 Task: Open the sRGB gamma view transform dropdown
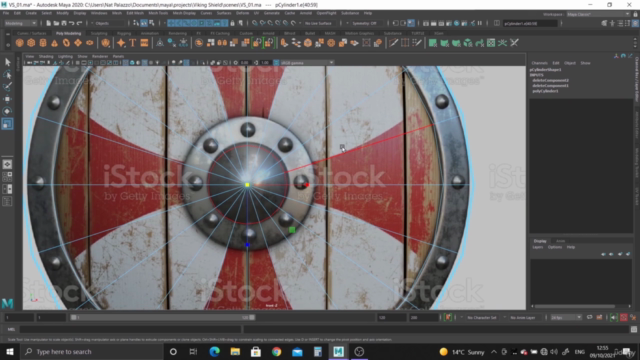coord(307,63)
